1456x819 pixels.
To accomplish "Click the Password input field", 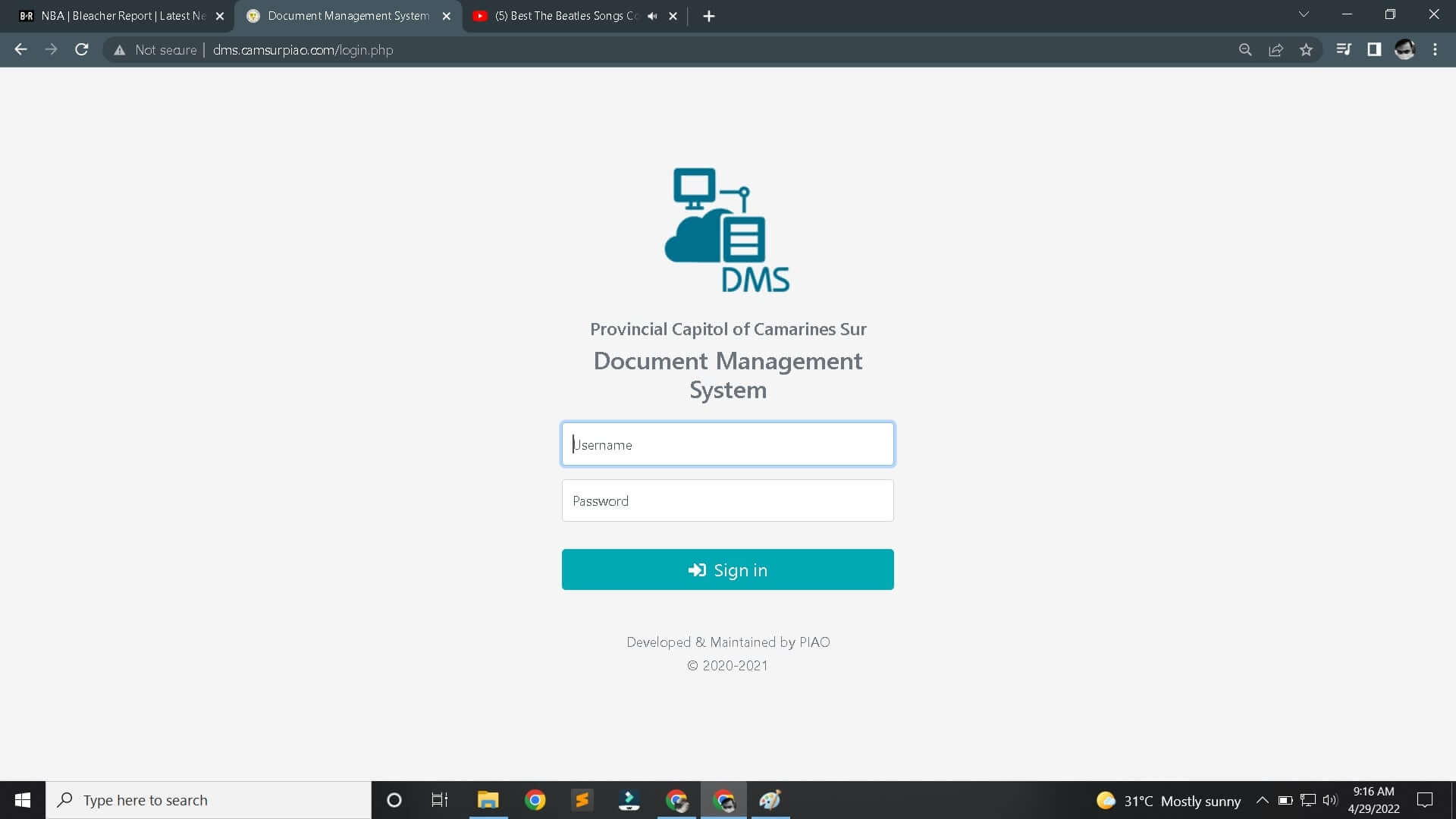I will coord(728,500).
